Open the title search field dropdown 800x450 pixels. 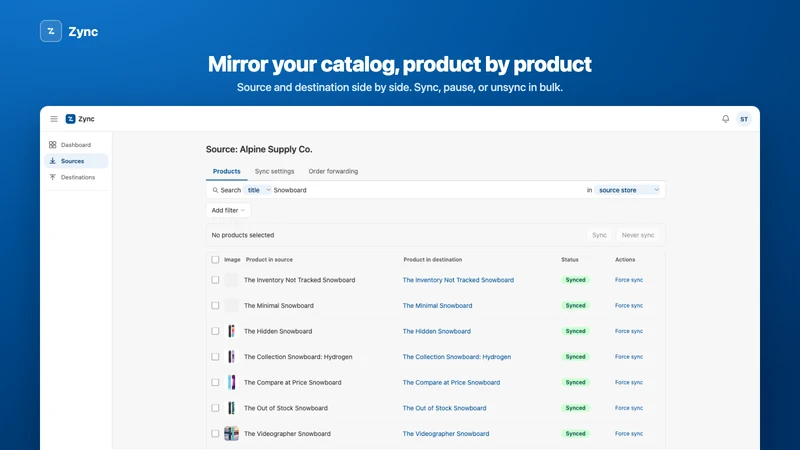[x=257, y=190]
